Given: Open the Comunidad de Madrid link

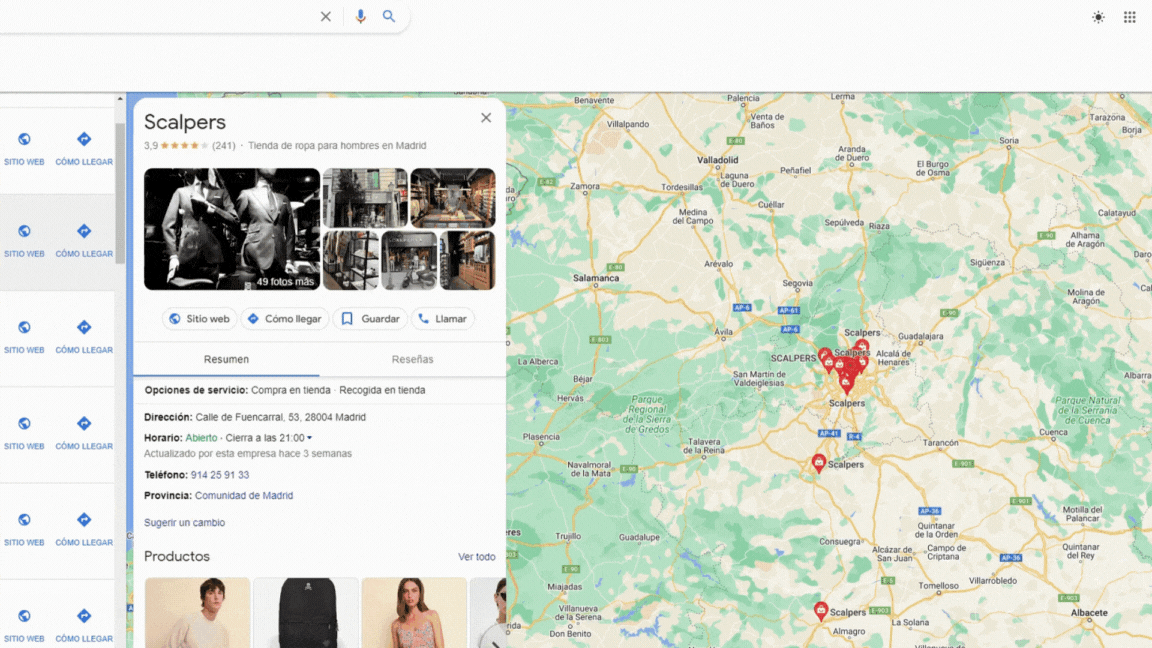Looking at the screenshot, I should [x=244, y=496].
